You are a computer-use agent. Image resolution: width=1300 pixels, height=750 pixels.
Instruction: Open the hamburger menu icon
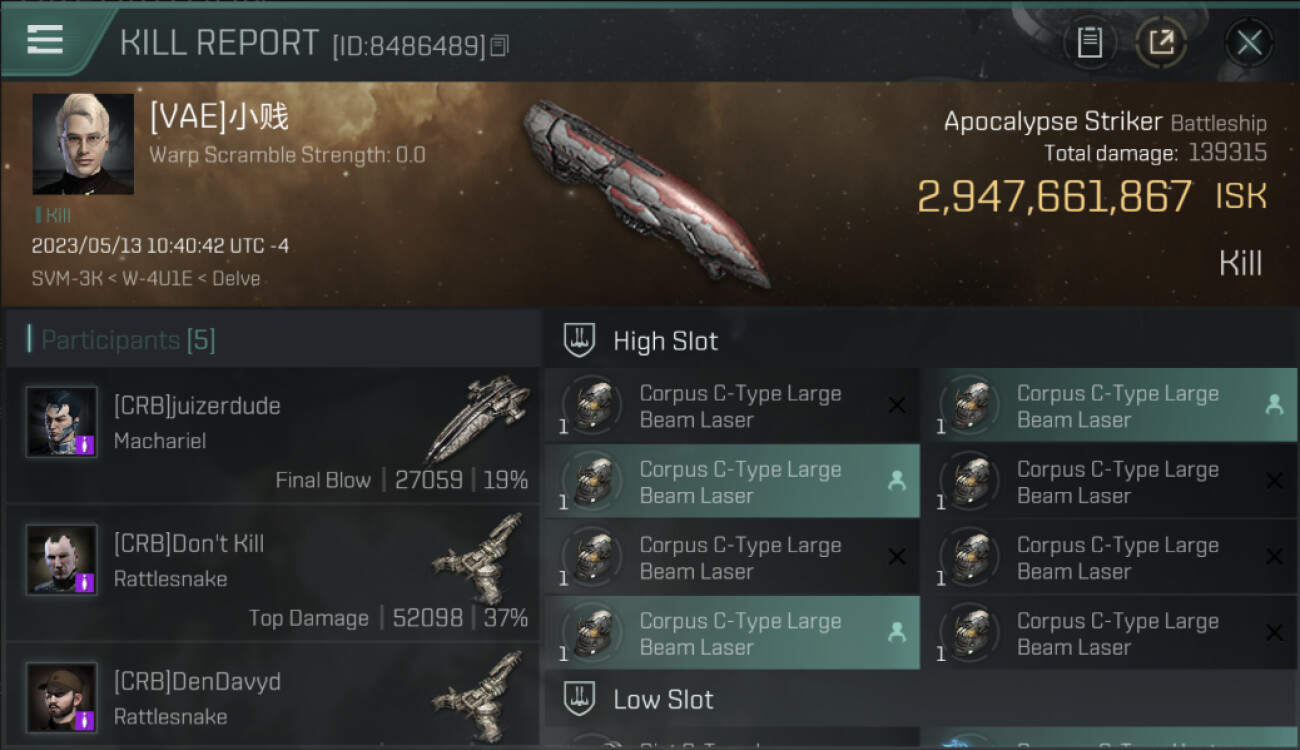point(45,40)
